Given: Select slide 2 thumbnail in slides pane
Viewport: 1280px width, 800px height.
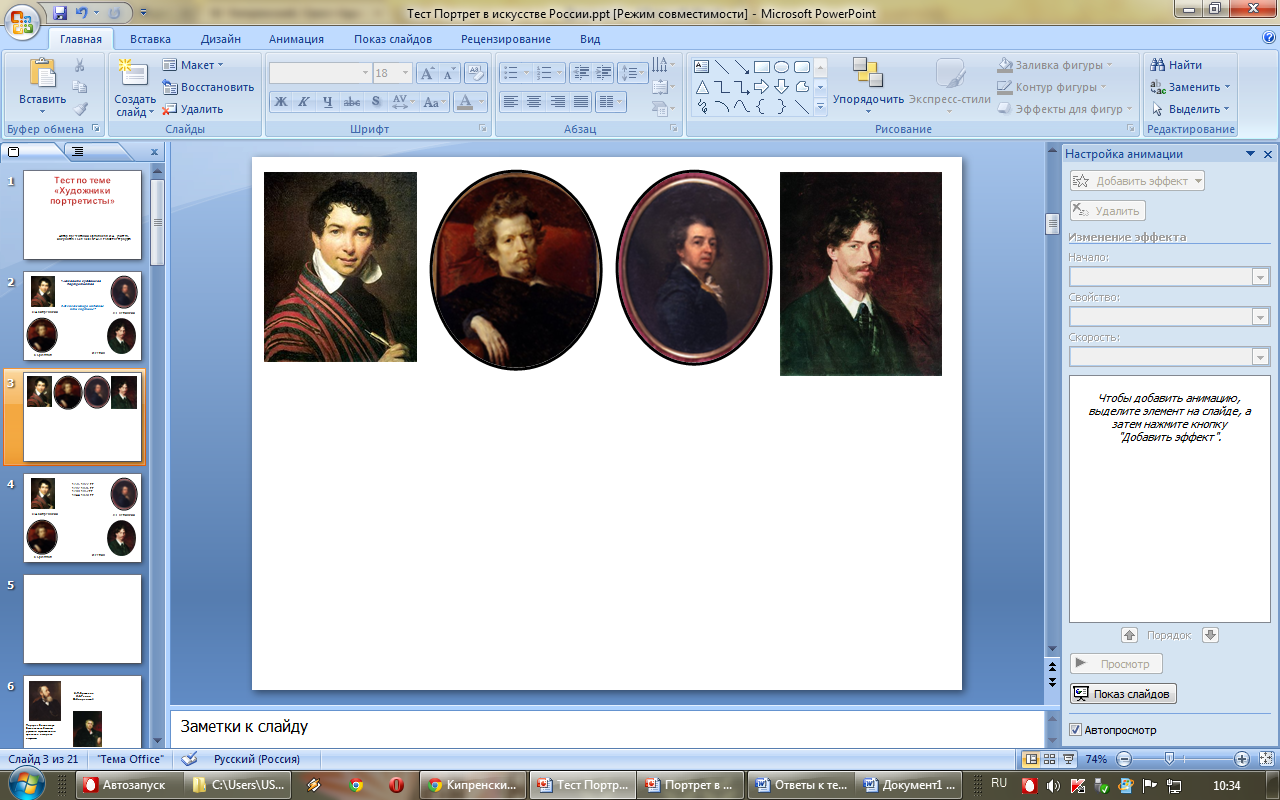Looking at the screenshot, I should pos(83,316).
